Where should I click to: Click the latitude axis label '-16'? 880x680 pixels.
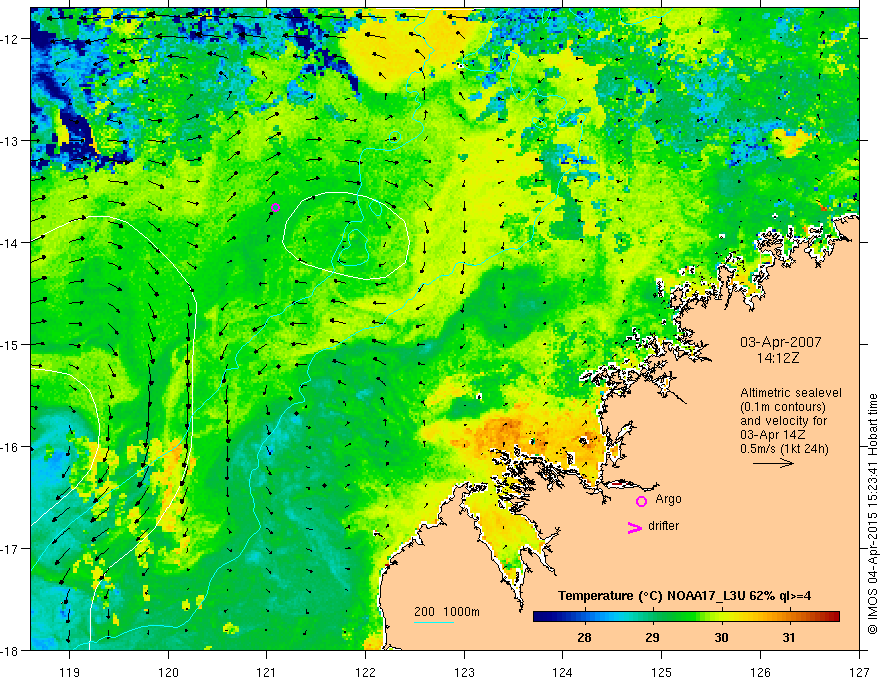[x=11, y=447]
